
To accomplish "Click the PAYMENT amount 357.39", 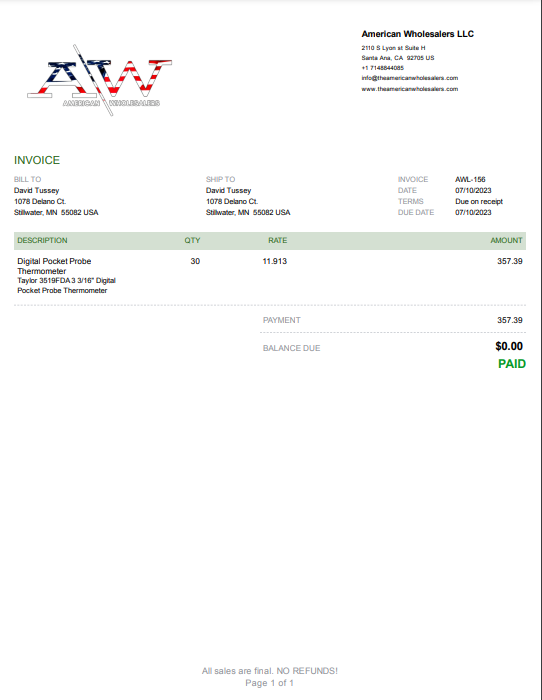I will click(510, 320).
